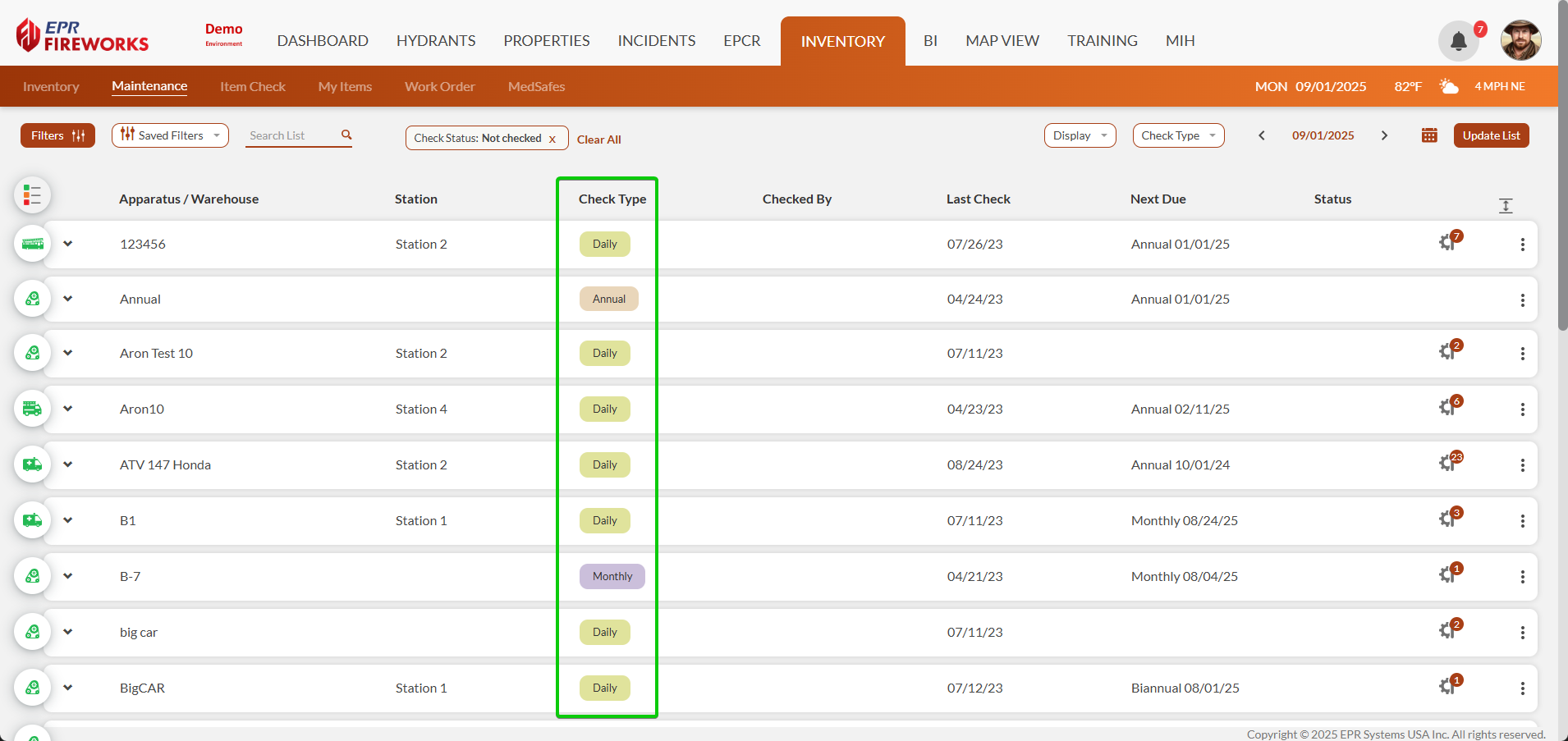Image resolution: width=1568 pixels, height=741 pixels.
Task: Remove the Check Status: Not checked filter
Action: point(552,139)
